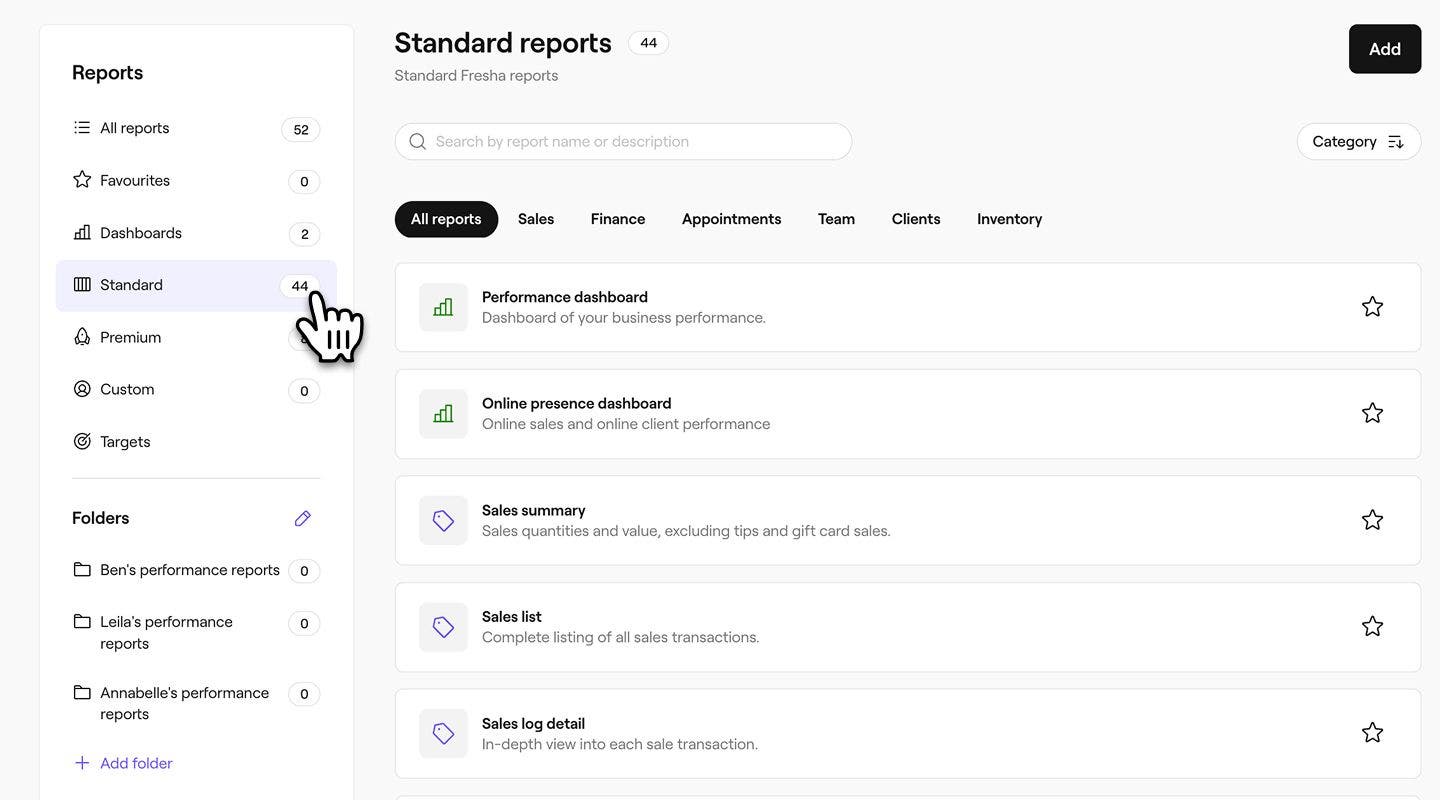
Task: Click the Premium rocket icon in sidebar
Action: click(82, 337)
